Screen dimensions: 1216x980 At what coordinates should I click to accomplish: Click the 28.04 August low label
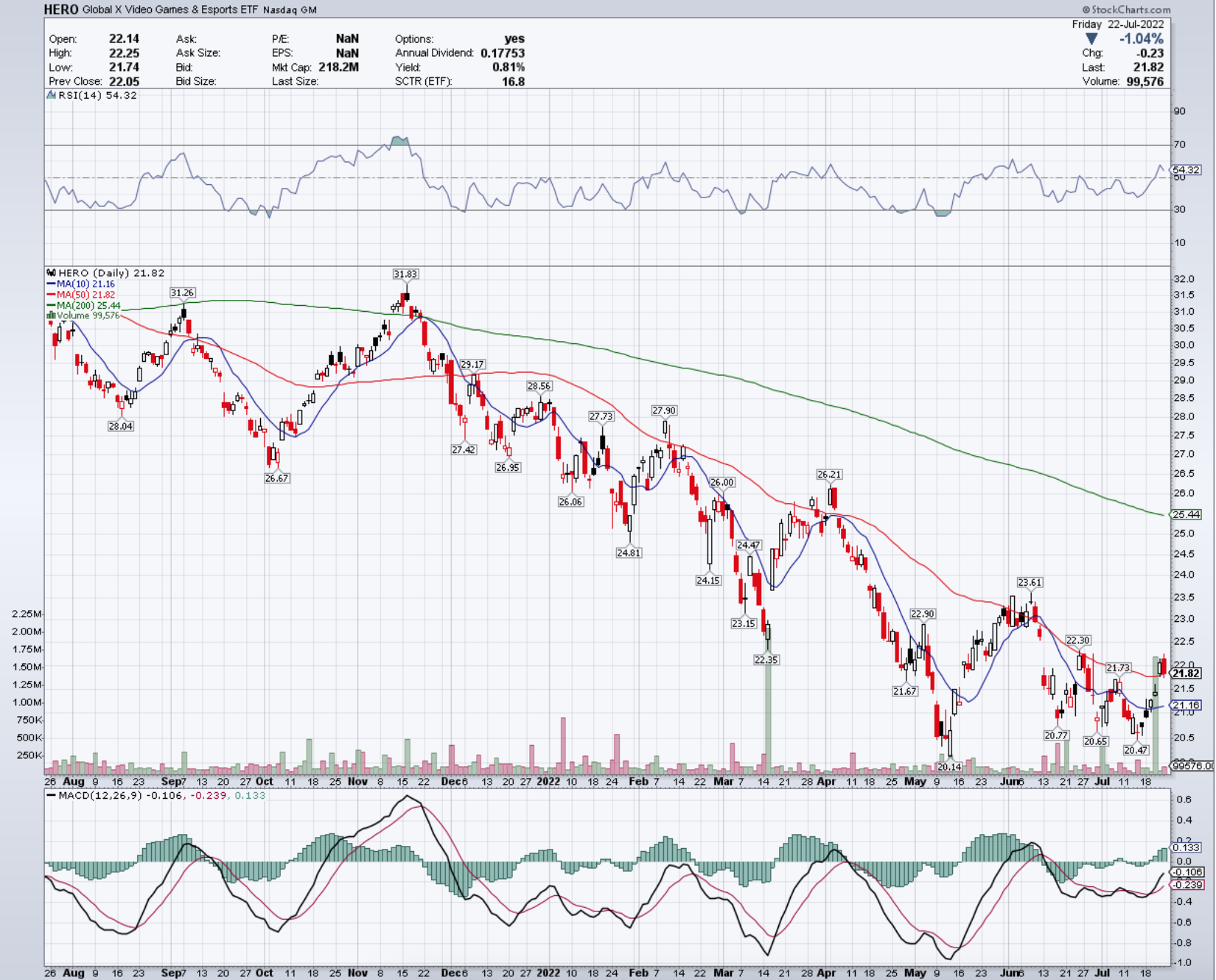coord(121,426)
